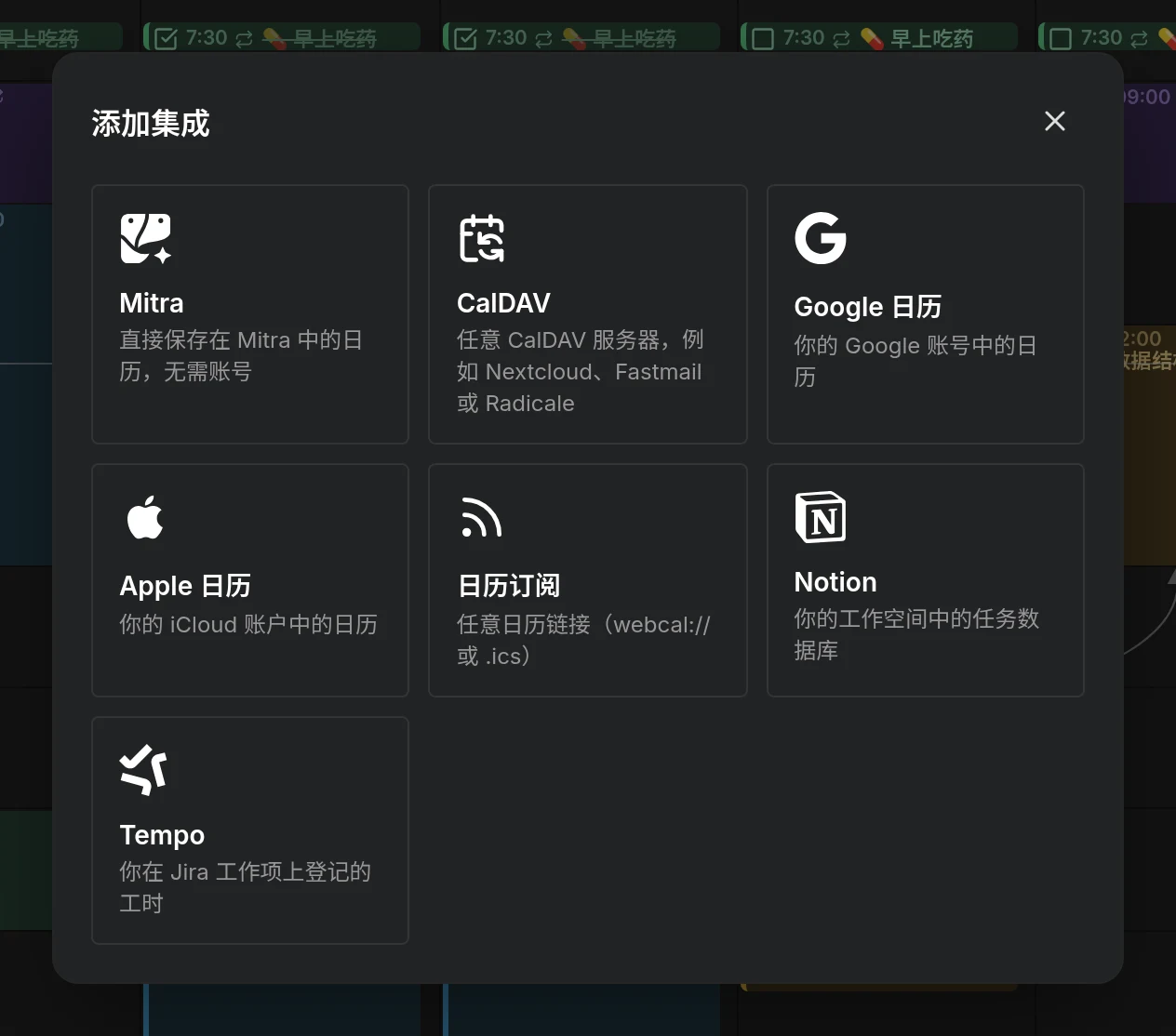Check the last 7:30 task checkbox at right edge
The height and width of the screenshot is (1036, 1176).
pyautogui.click(x=1061, y=39)
